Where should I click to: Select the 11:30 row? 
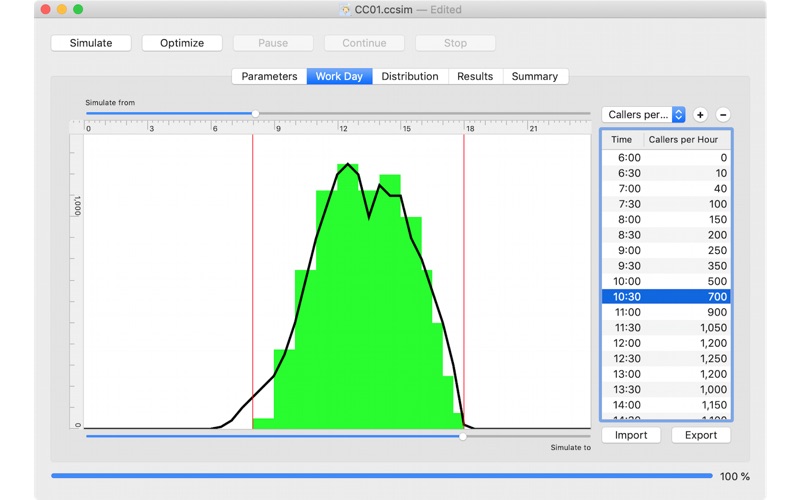(666, 328)
